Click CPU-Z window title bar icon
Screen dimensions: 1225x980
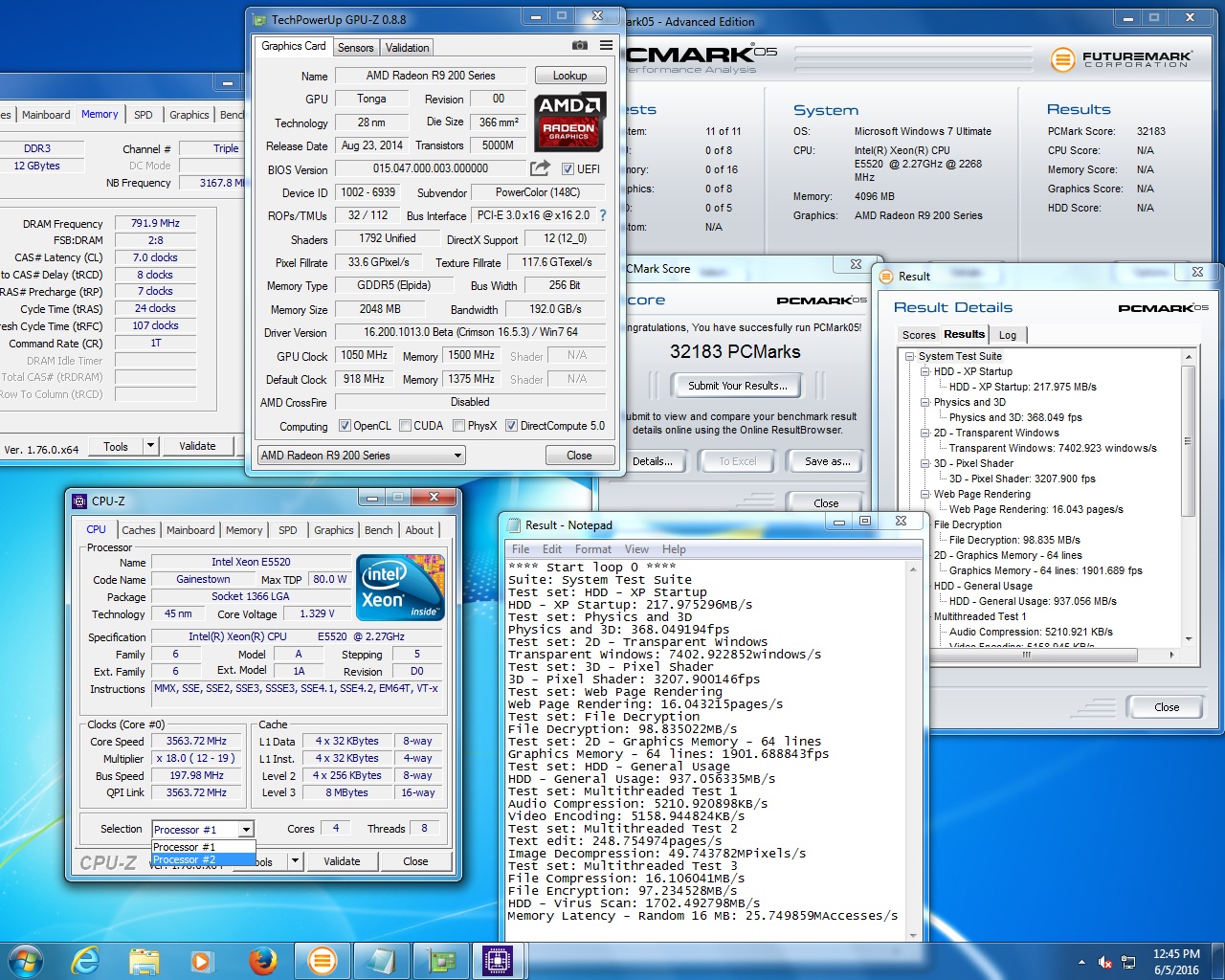coord(79,501)
